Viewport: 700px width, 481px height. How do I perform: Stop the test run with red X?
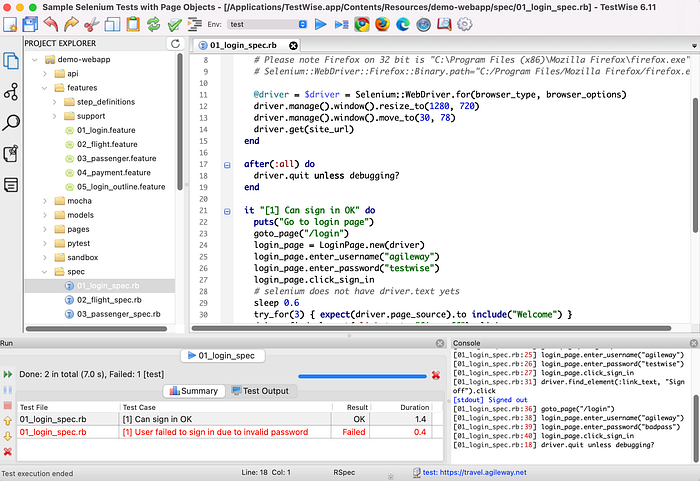point(436,375)
